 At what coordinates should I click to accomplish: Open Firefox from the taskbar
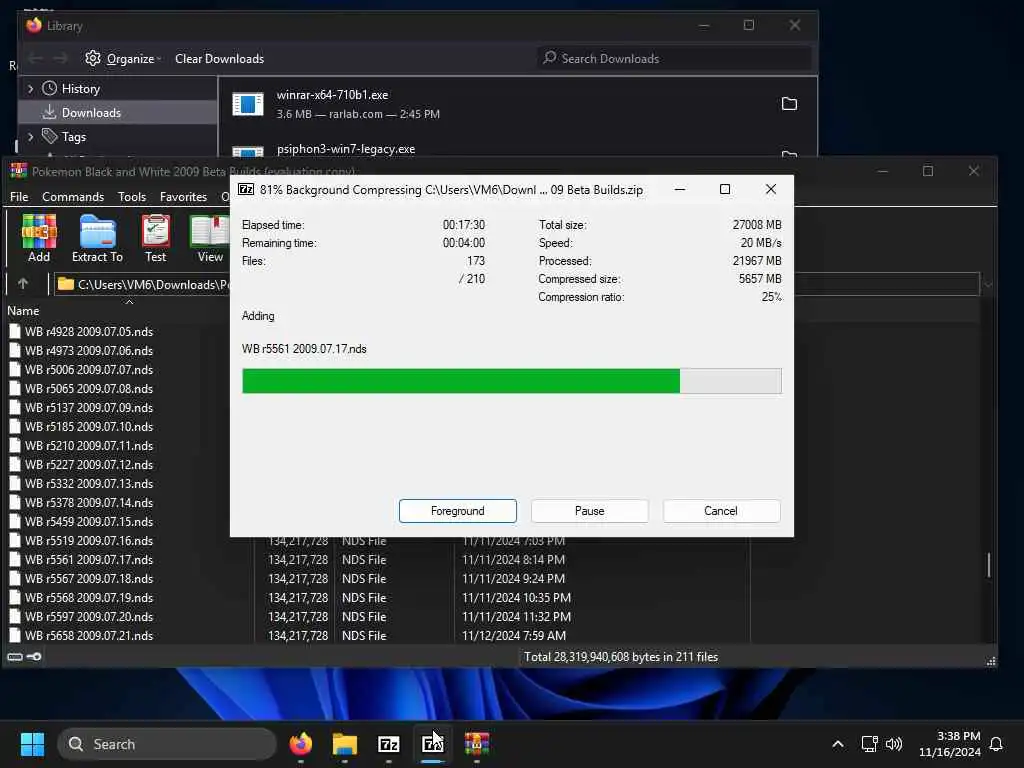(x=300, y=744)
